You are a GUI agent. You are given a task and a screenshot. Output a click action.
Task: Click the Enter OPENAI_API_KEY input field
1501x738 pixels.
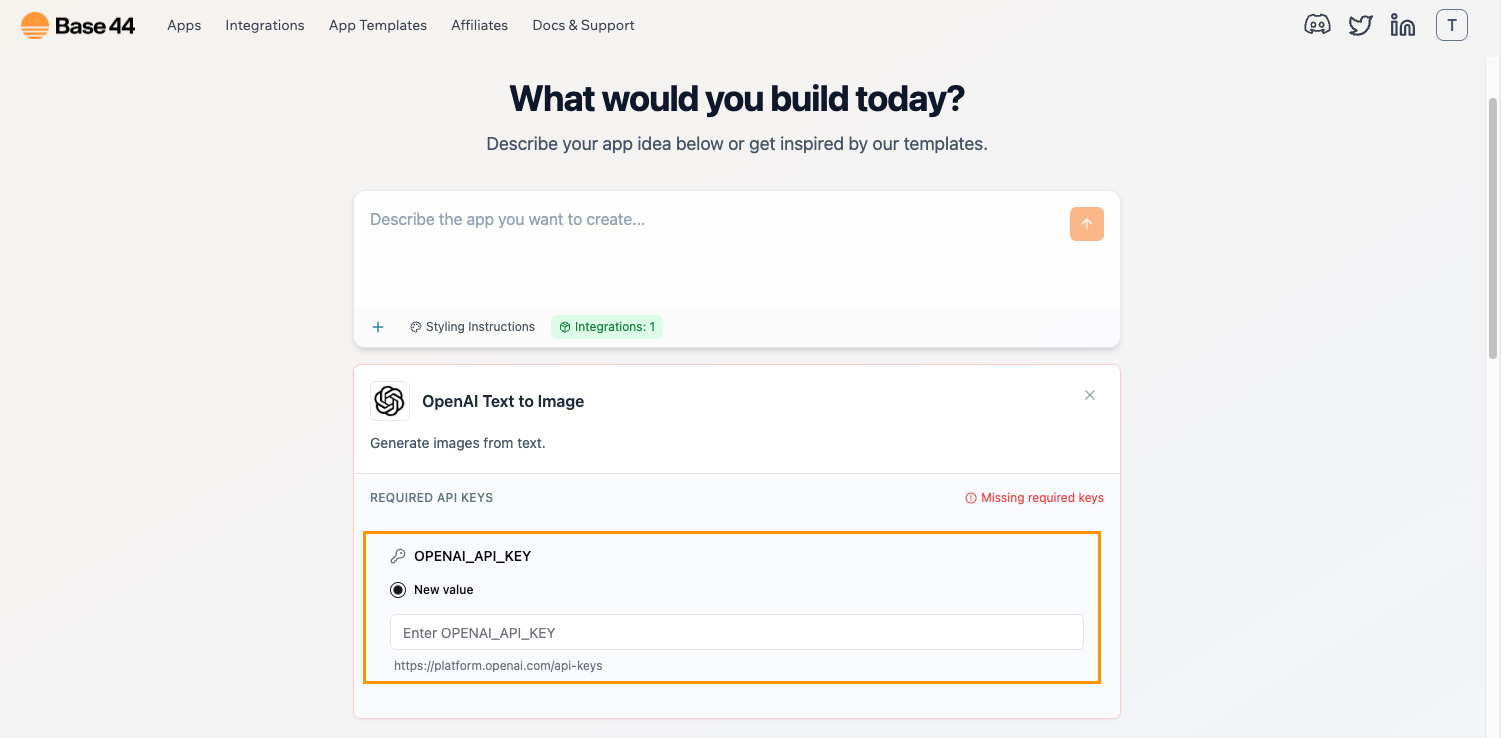point(736,632)
